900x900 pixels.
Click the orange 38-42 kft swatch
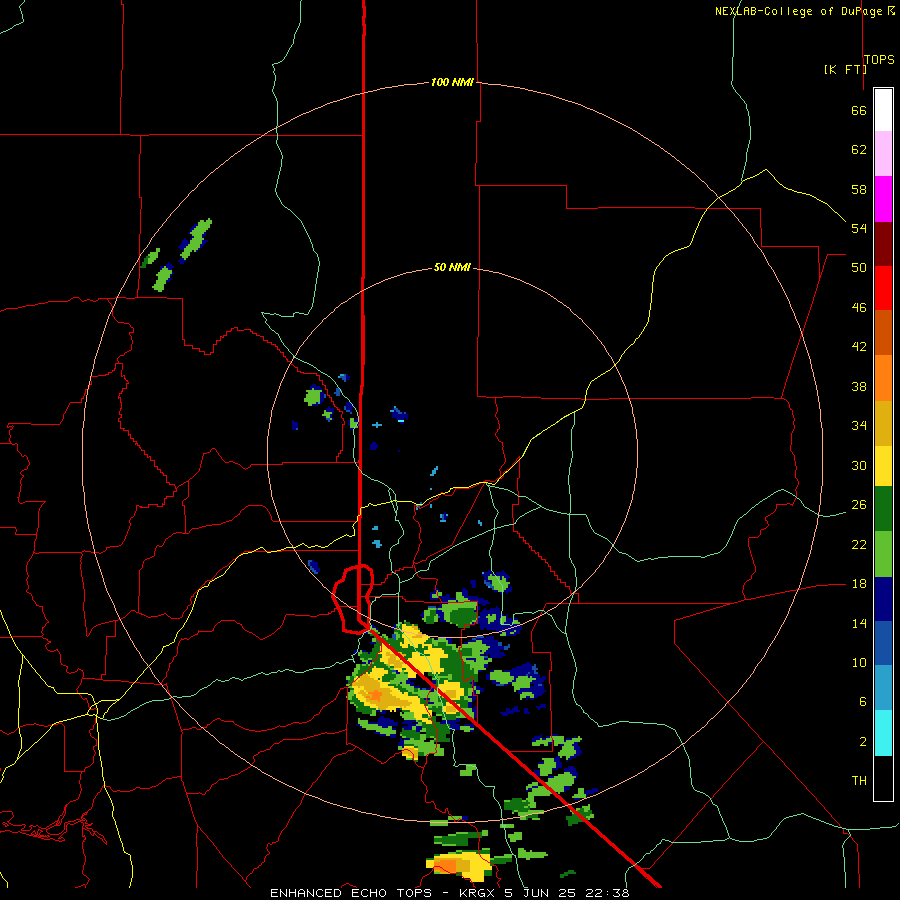[x=883, y=377]
